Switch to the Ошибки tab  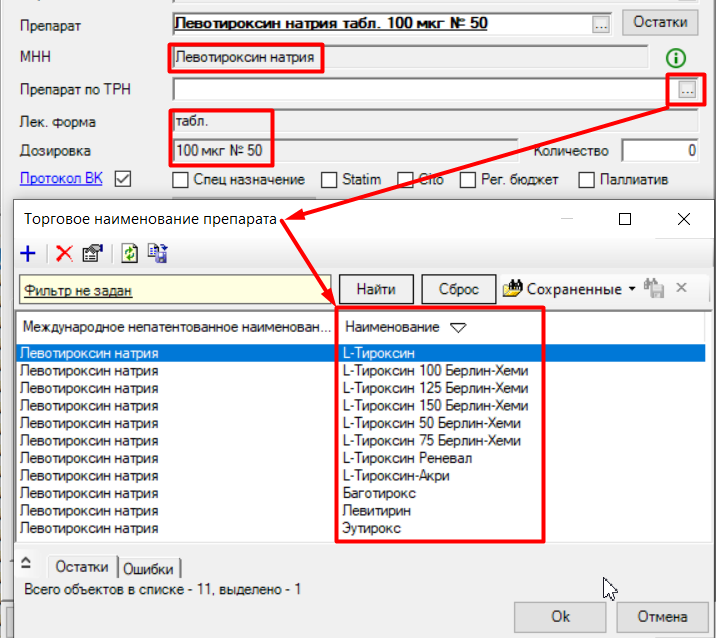[148, 569]
